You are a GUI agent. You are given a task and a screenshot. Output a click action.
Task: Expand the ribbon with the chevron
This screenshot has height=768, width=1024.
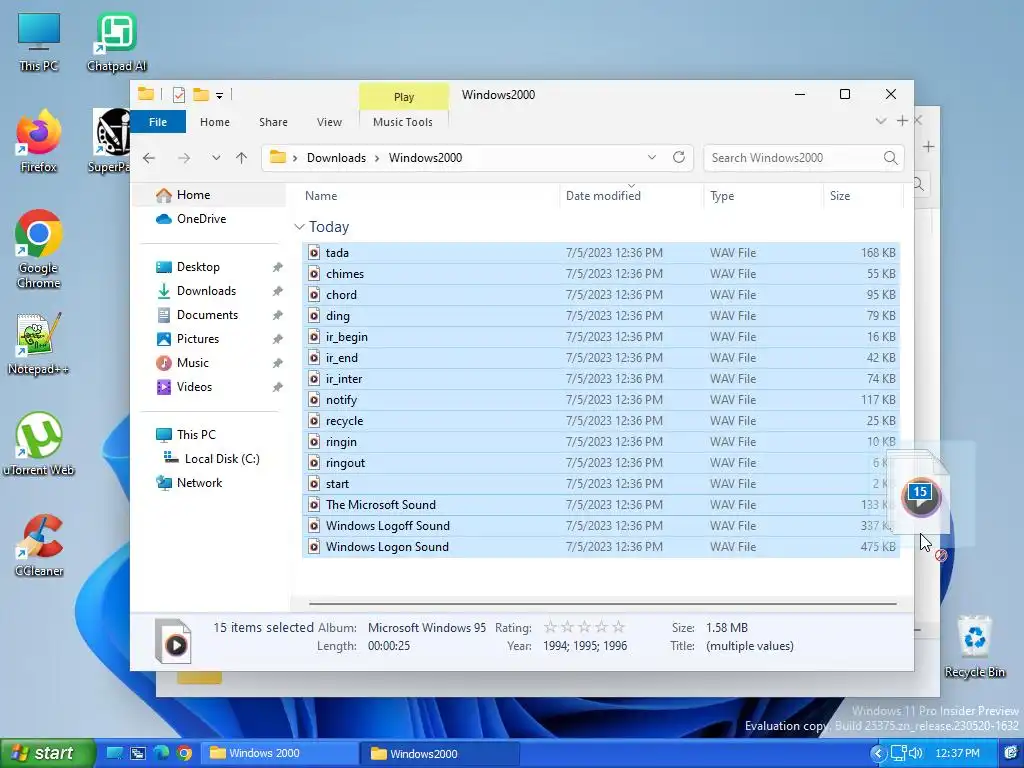[x=881, y=121]
